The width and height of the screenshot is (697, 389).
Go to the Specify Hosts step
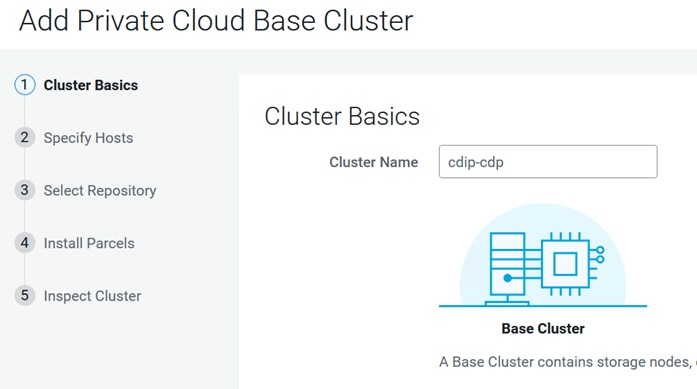[x=88, y=138]
